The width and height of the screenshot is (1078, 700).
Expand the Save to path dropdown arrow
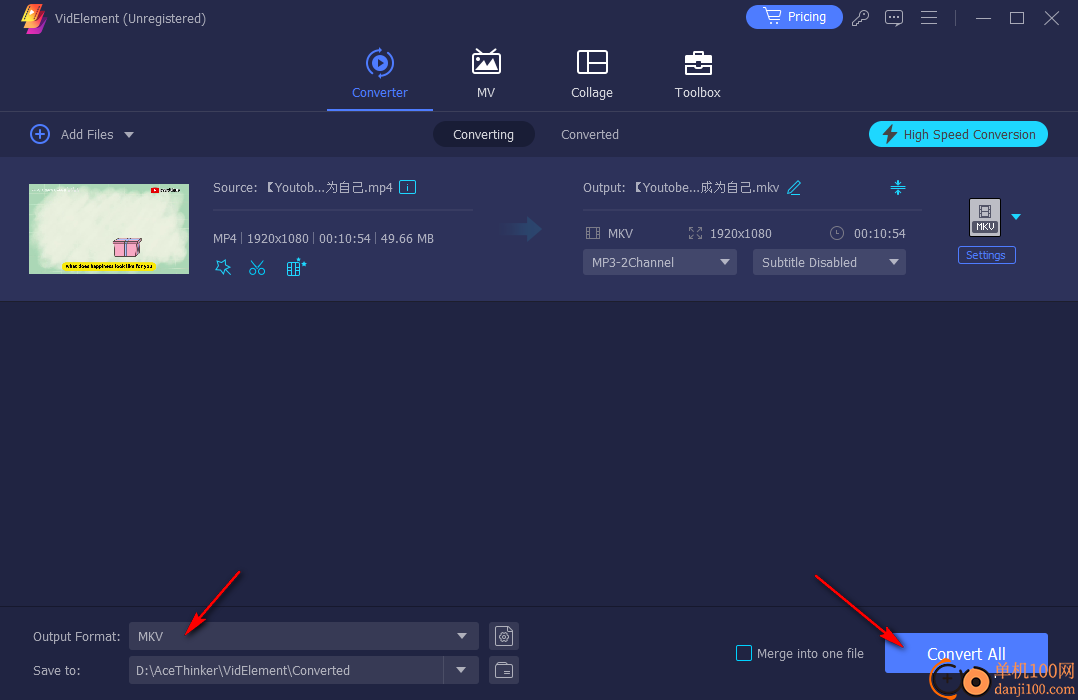click(x=461, y=670)
